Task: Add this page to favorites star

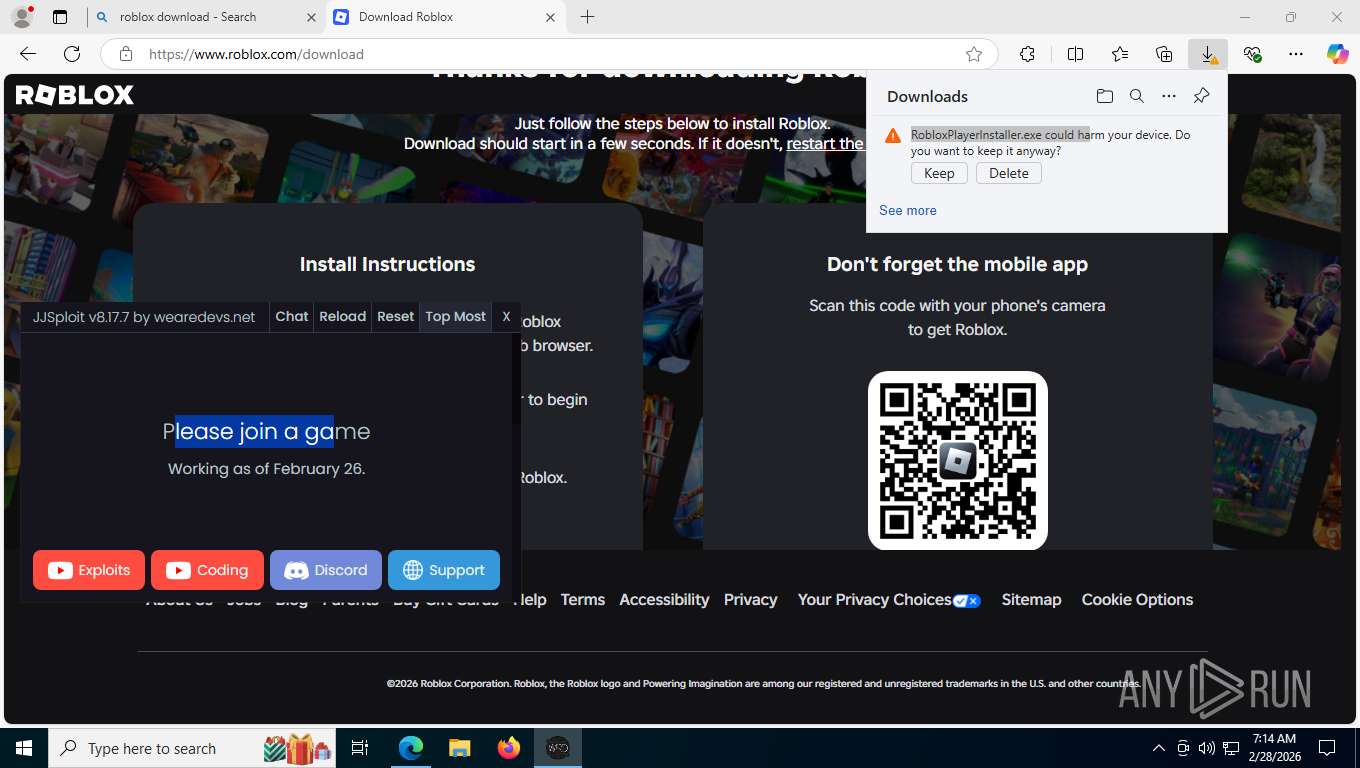Action: coord(974,54)
